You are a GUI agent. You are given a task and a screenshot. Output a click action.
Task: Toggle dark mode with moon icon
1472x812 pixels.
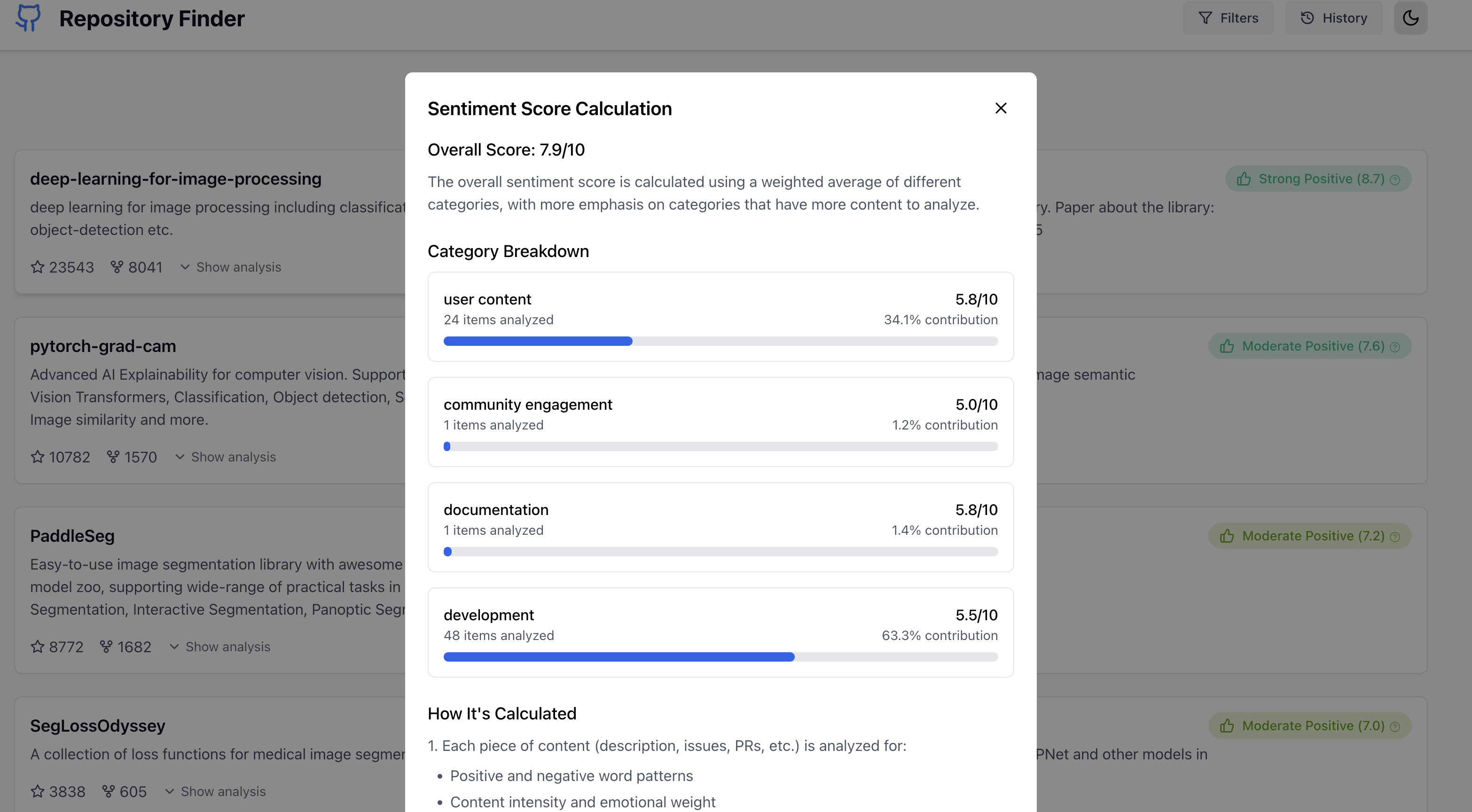[x=1410, y=18]
